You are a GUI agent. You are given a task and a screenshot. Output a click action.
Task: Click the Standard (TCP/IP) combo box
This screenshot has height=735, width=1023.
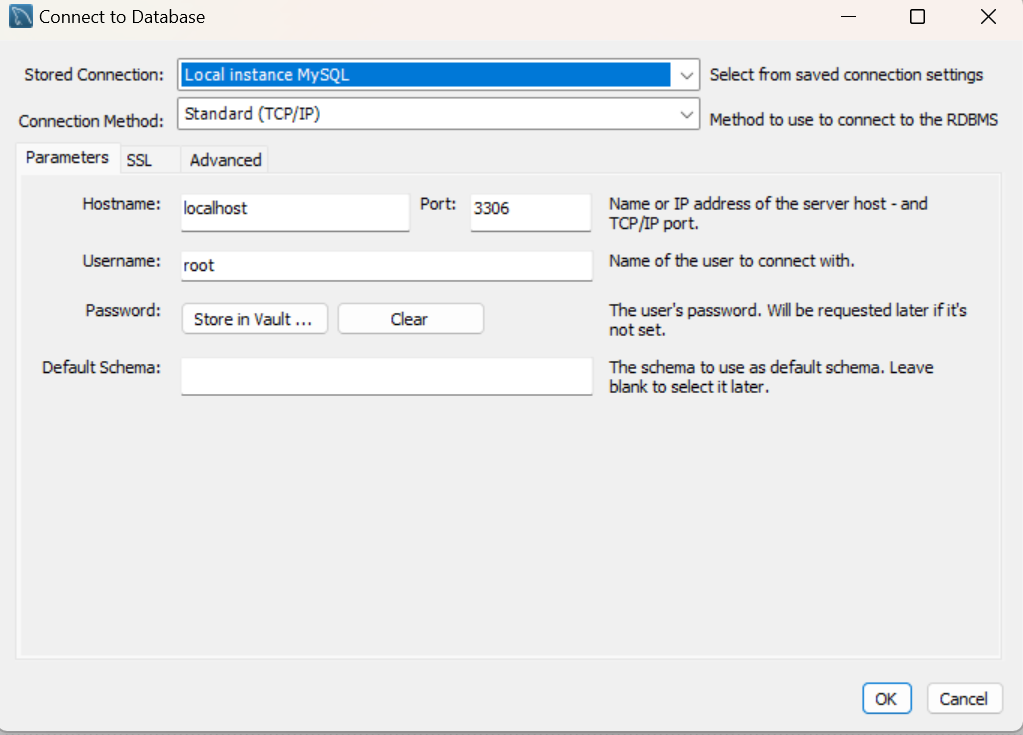pos(438,114)
